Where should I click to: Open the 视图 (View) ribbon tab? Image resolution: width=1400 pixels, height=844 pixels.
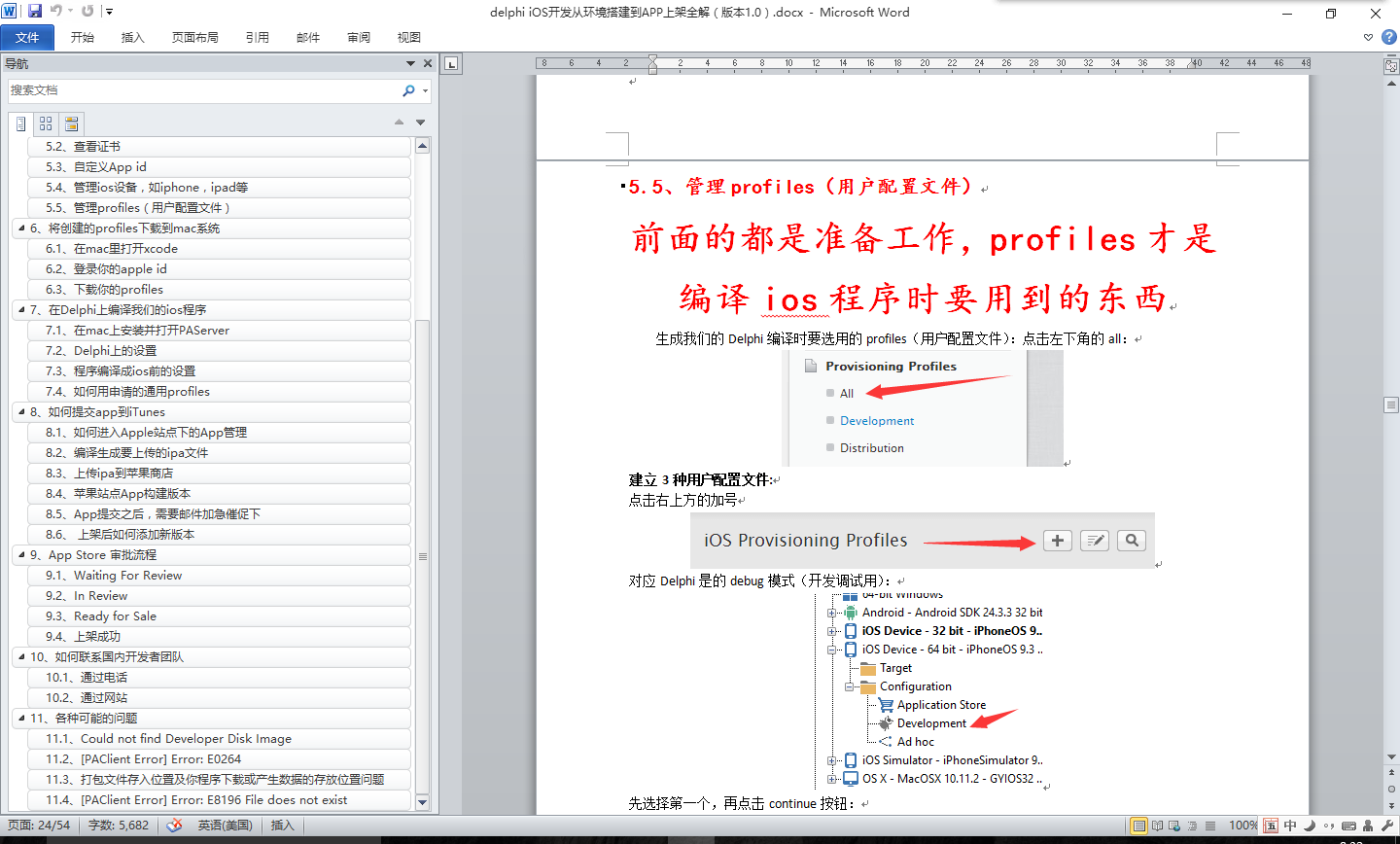pos(409,37)
